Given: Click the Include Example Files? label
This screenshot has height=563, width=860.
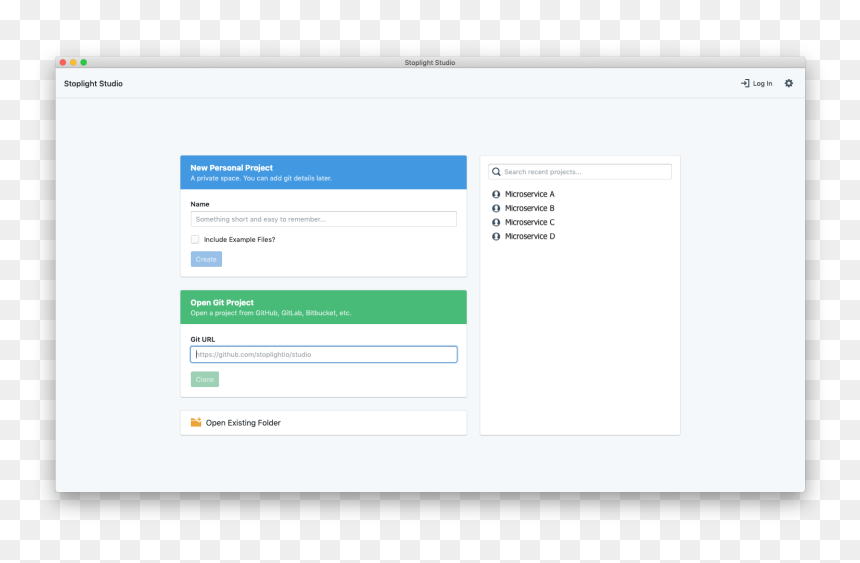Looking at the screenshot, I should 240,240.
